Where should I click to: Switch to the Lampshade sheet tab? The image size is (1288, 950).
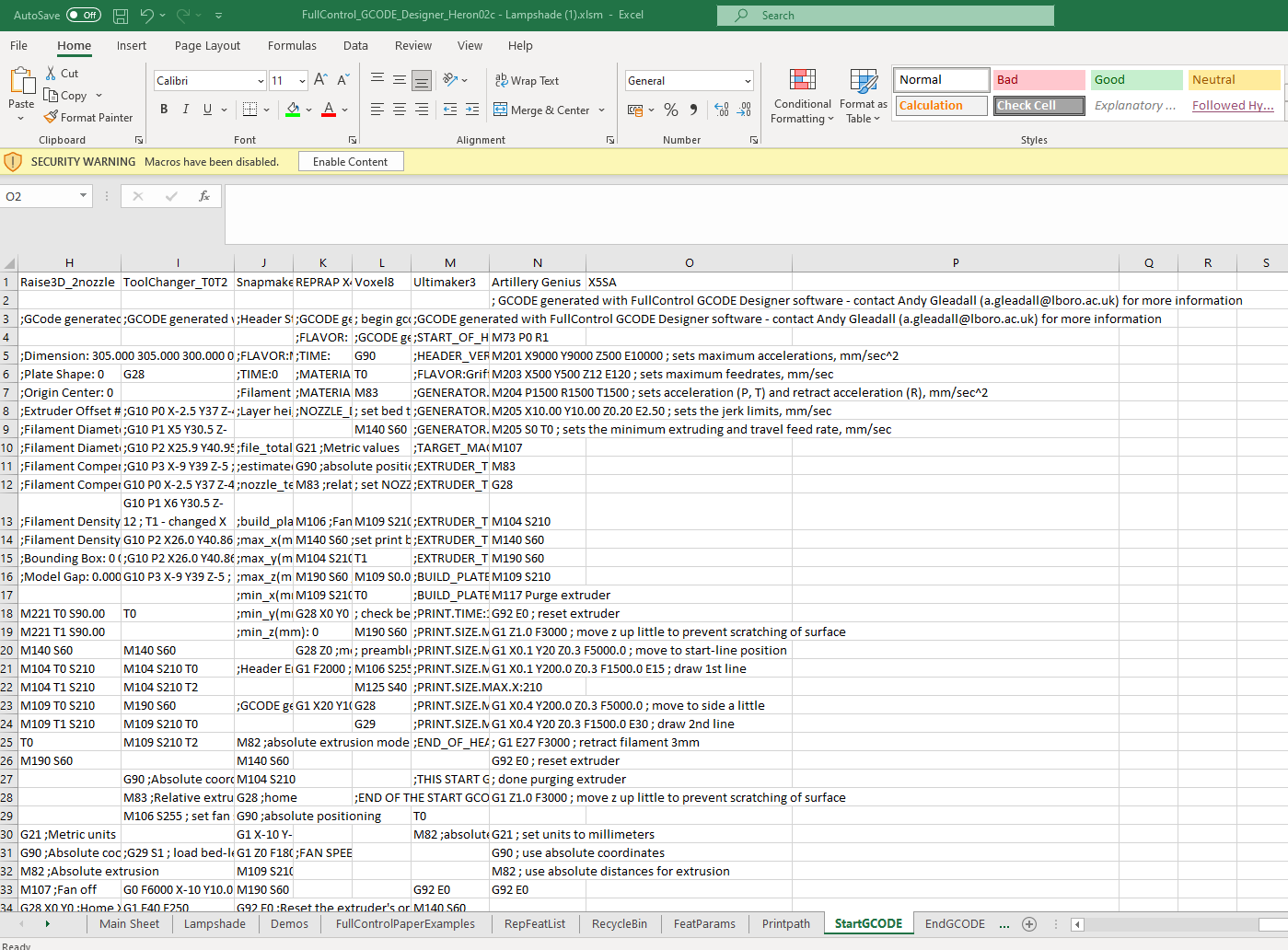(x=215, y=923)
